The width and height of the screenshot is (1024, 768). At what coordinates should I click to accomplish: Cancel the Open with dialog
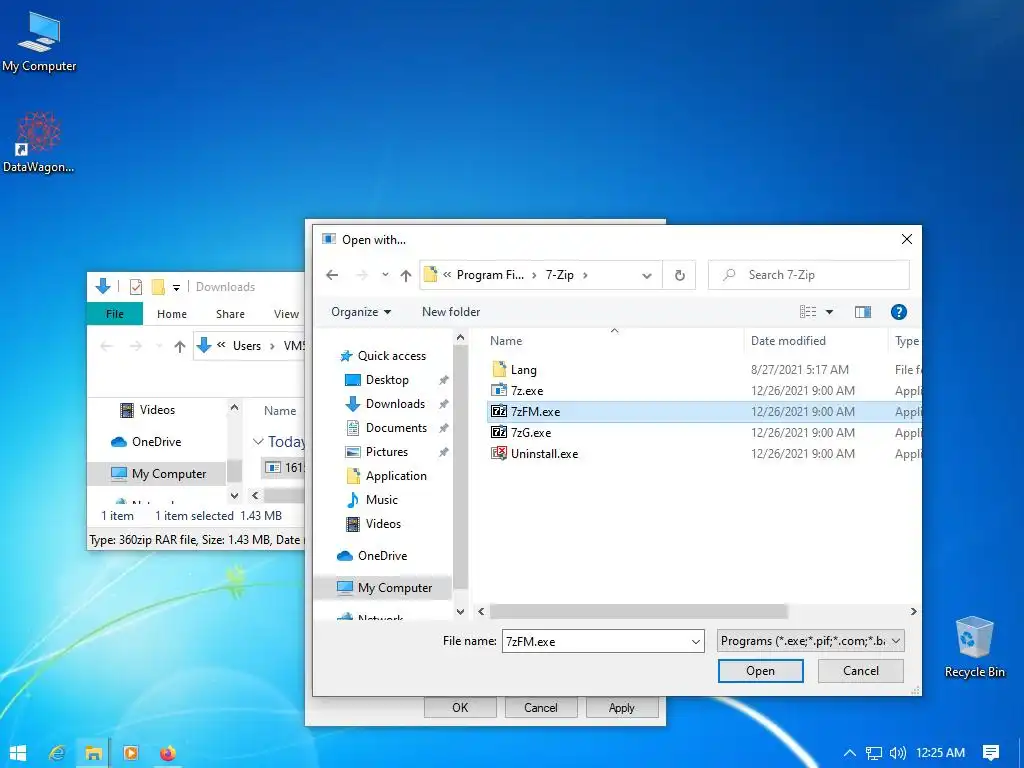(x=860, y=671)
